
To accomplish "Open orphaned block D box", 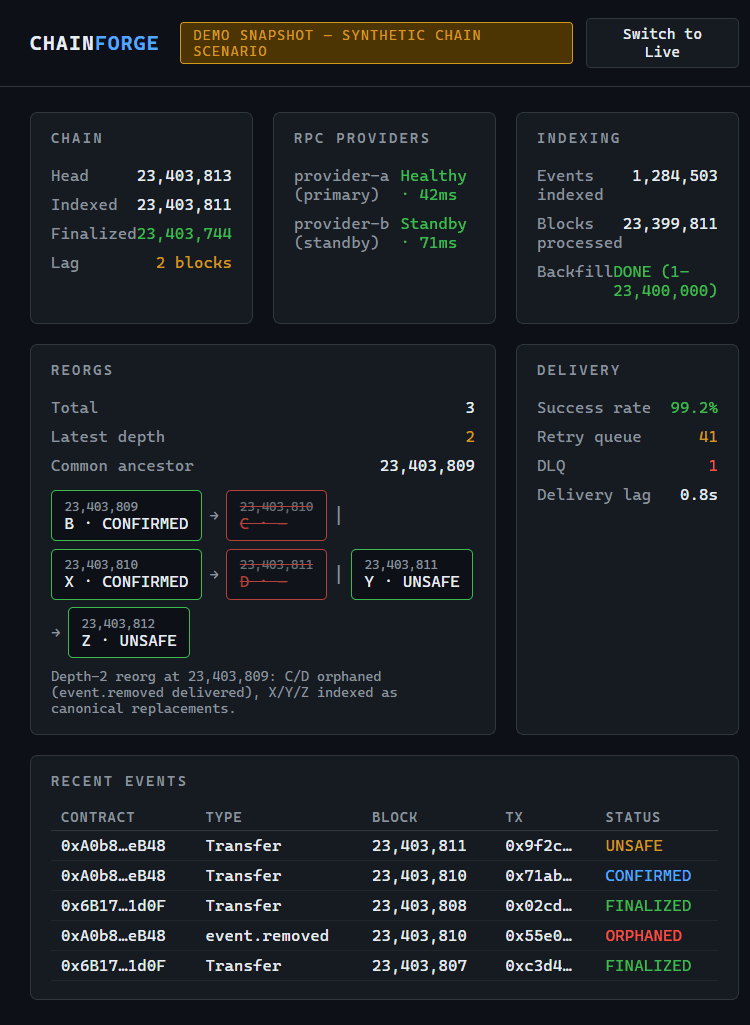I will coord(276,575).
